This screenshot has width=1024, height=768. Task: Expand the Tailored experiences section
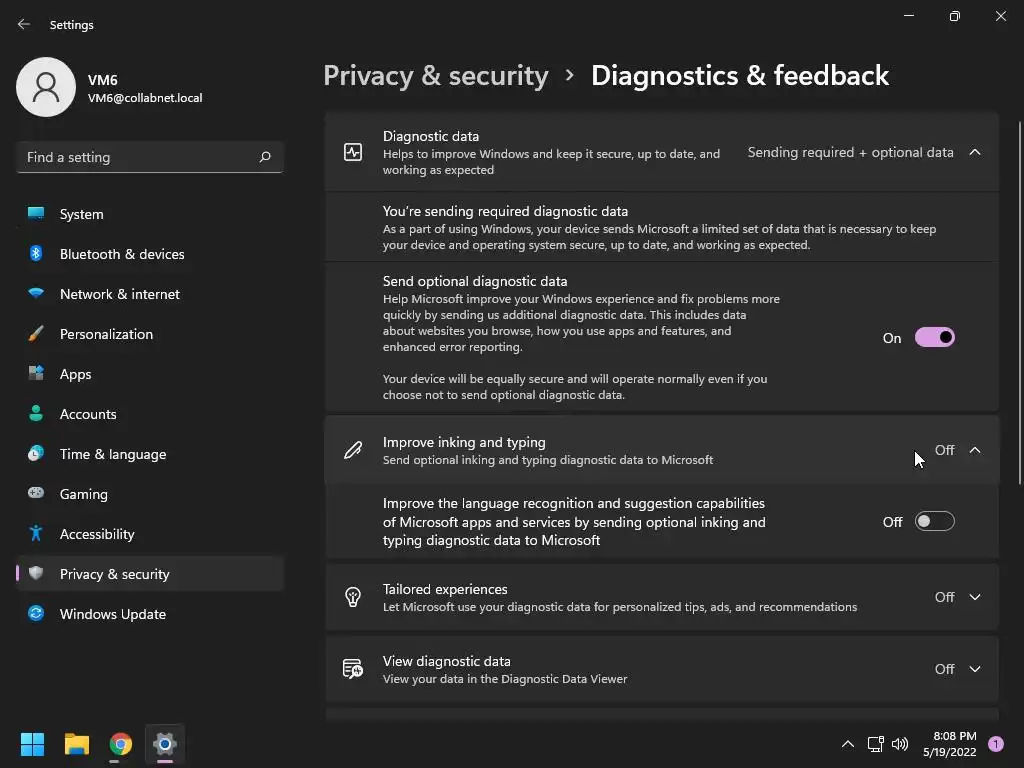pyautogui.click(x=975, y=597)
